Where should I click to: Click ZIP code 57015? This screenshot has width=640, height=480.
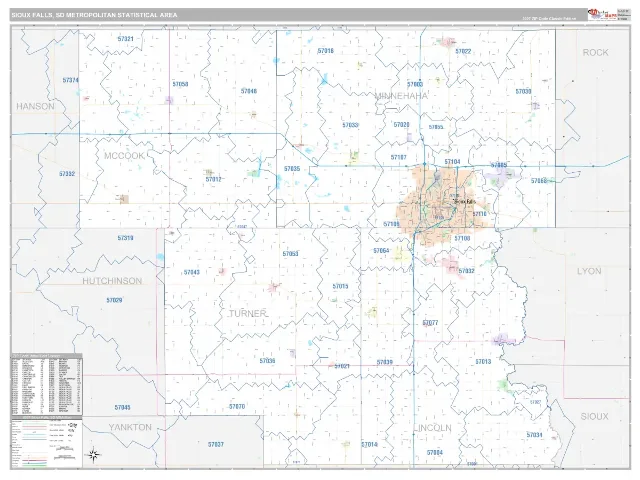point(340,287)
